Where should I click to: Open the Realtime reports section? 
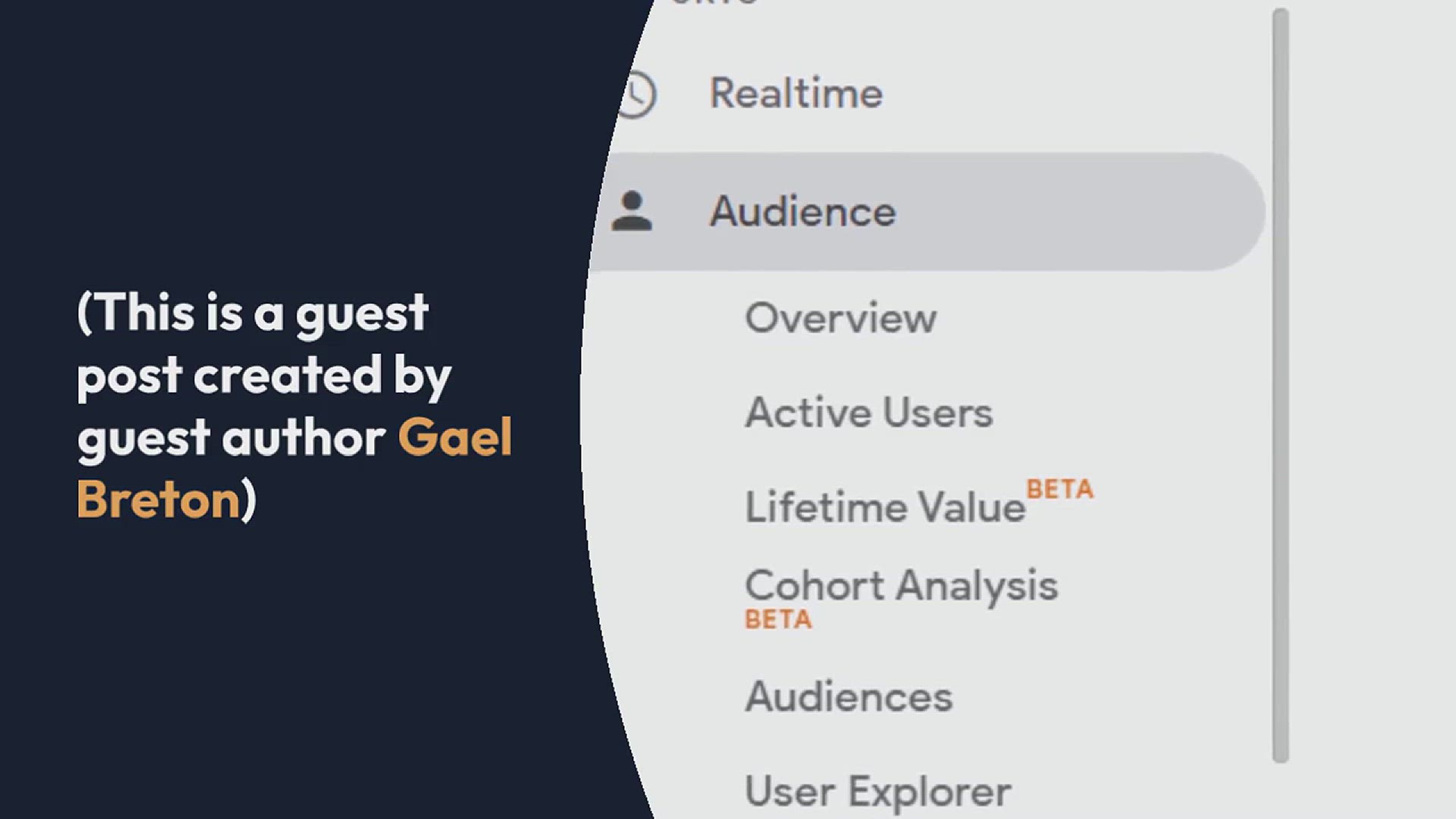pos(795,93)
